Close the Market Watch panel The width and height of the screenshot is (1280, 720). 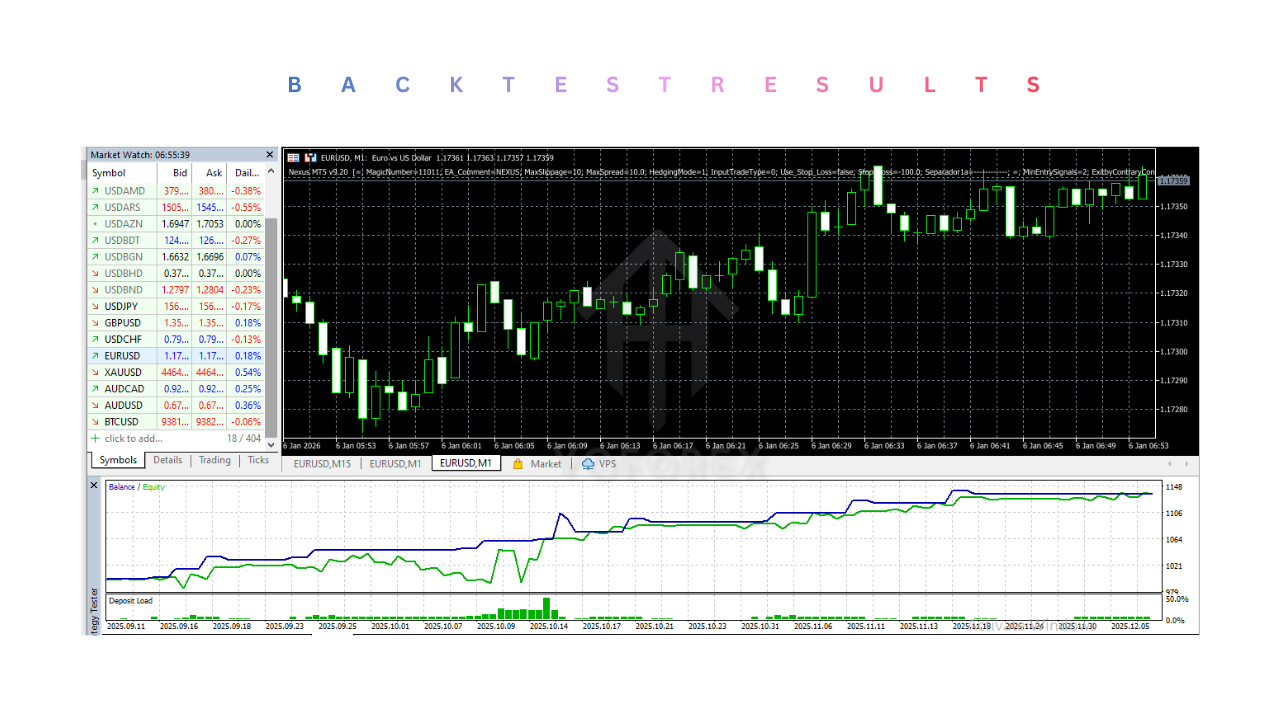pos(269,155)
